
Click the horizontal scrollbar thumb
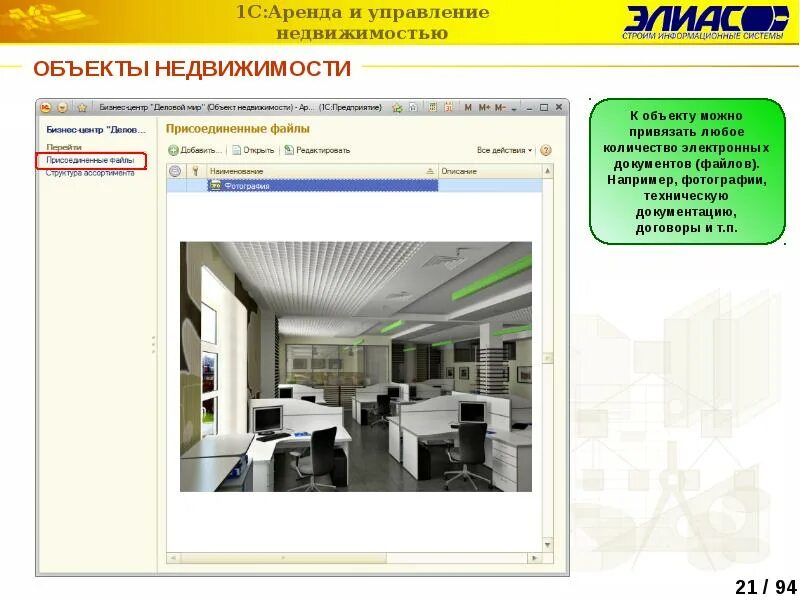click(283, 558)
